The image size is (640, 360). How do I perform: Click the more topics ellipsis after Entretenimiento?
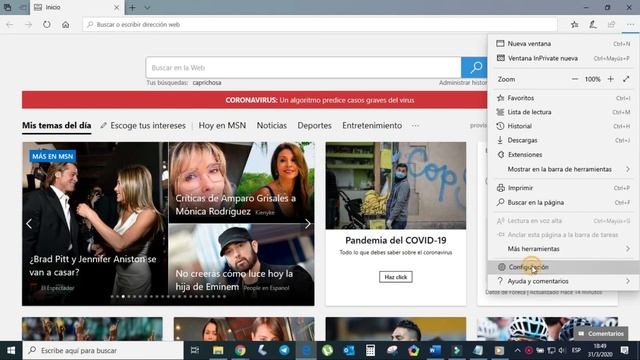click(415, 126)
